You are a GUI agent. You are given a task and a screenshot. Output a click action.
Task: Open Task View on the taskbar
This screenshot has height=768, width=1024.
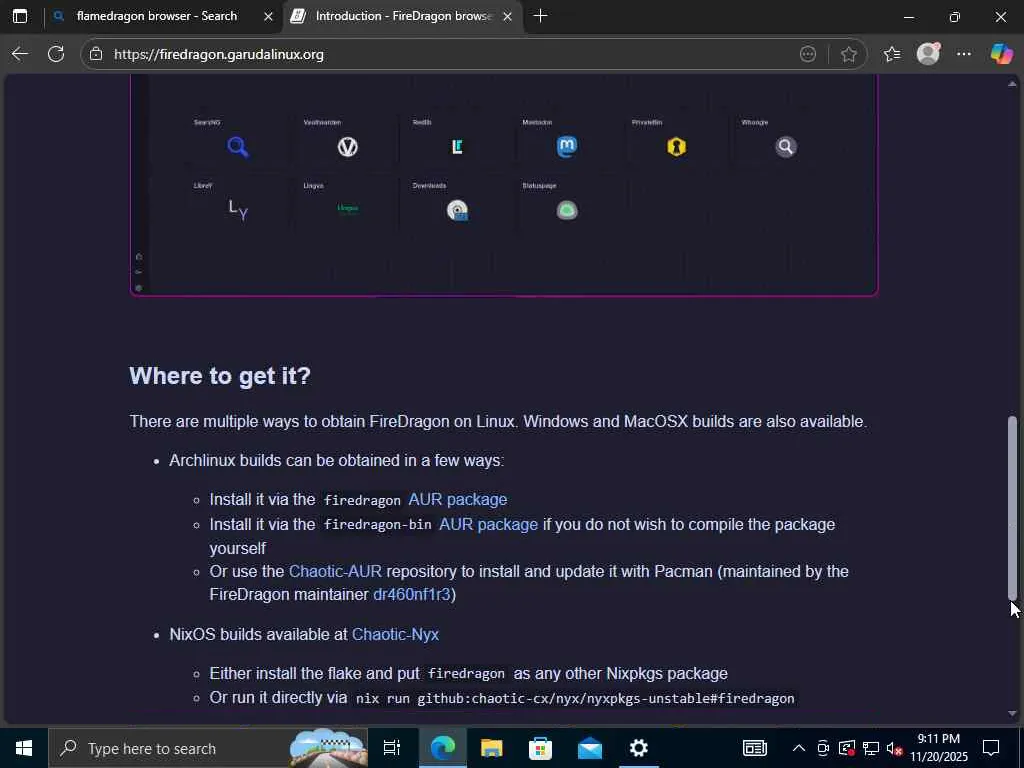(x=391, y=748)
